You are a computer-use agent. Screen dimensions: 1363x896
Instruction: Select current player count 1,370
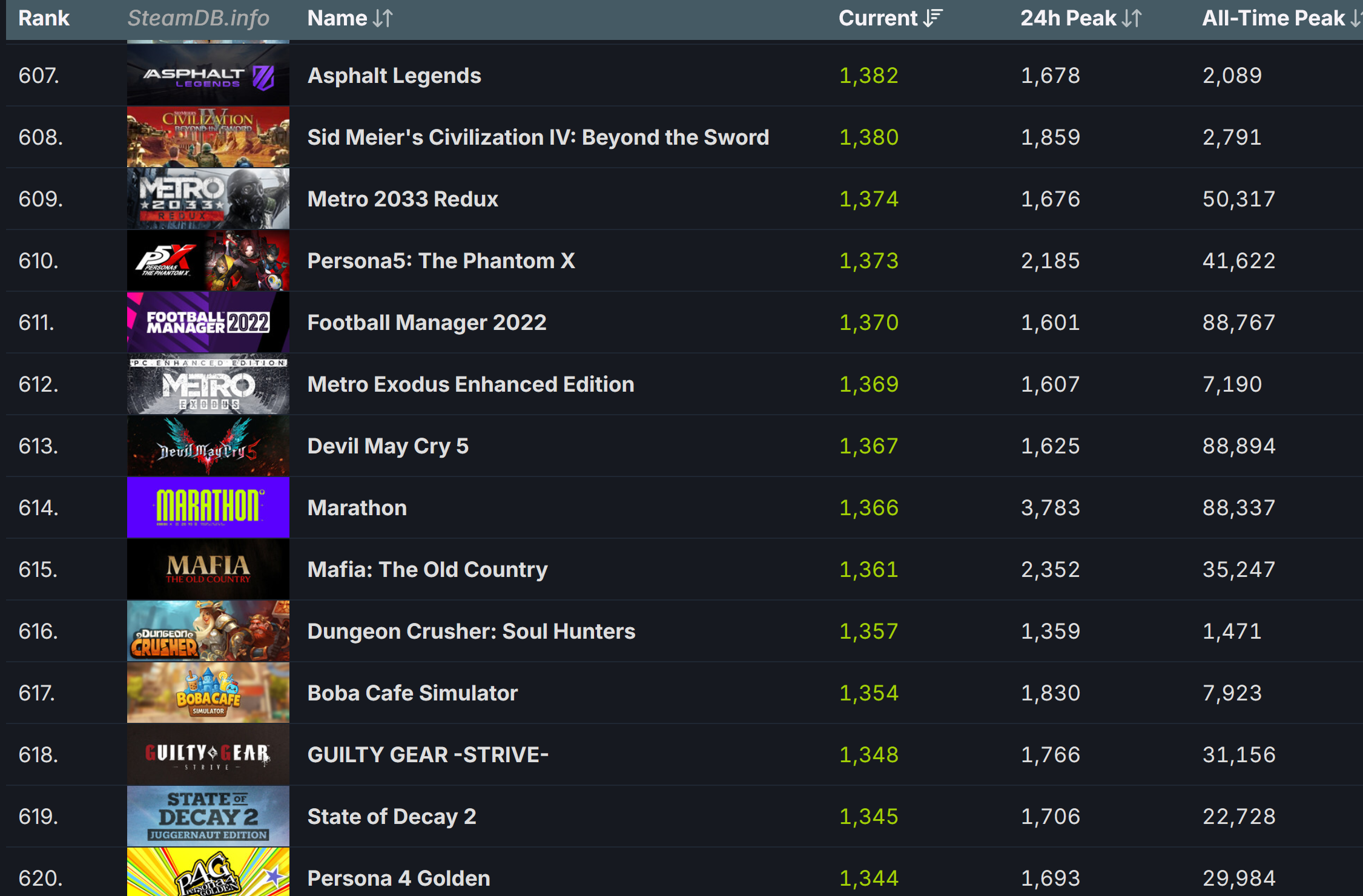pyautogui.click(x=869, y=323)
